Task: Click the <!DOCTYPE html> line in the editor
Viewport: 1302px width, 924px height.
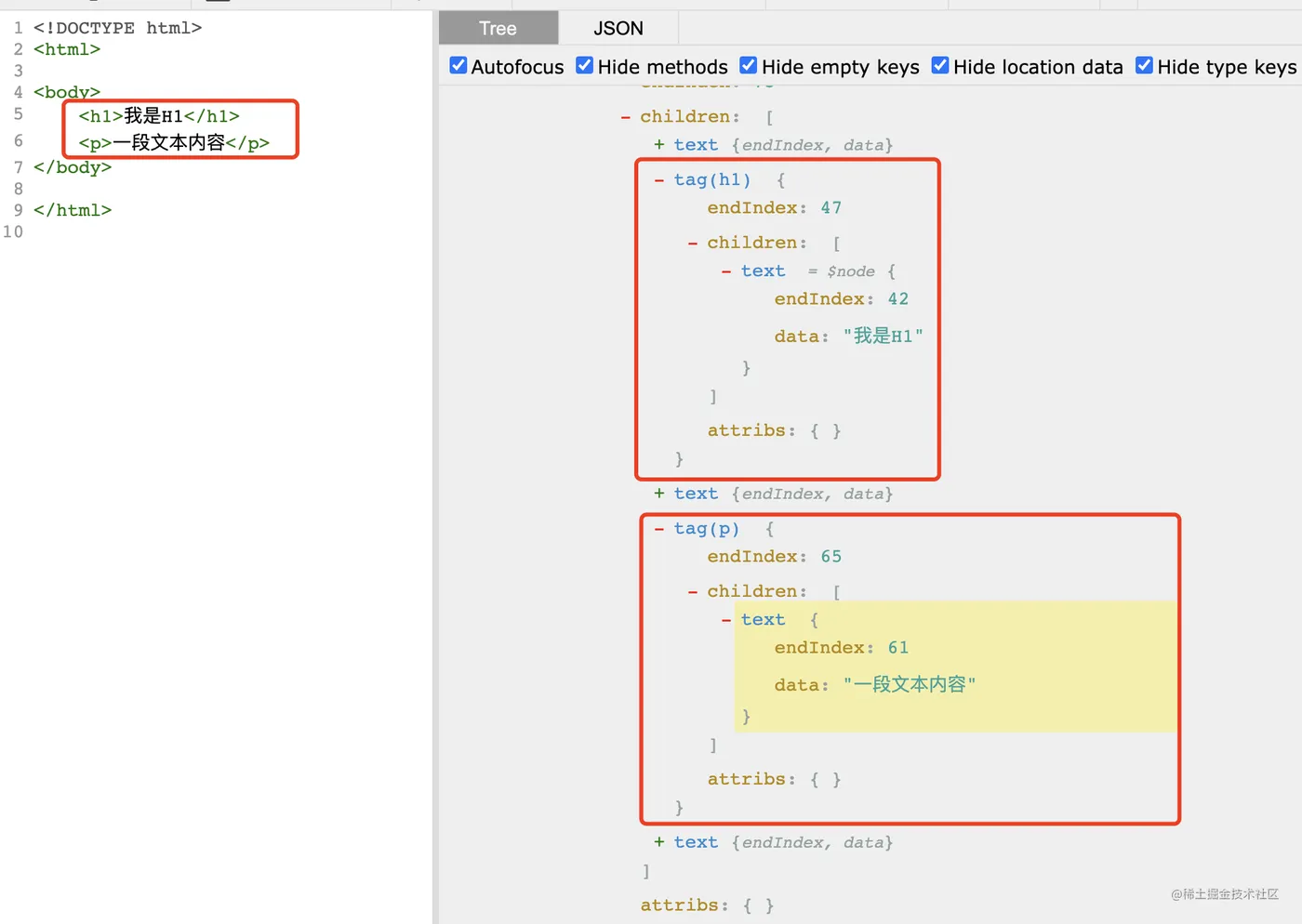Action: 118,28
